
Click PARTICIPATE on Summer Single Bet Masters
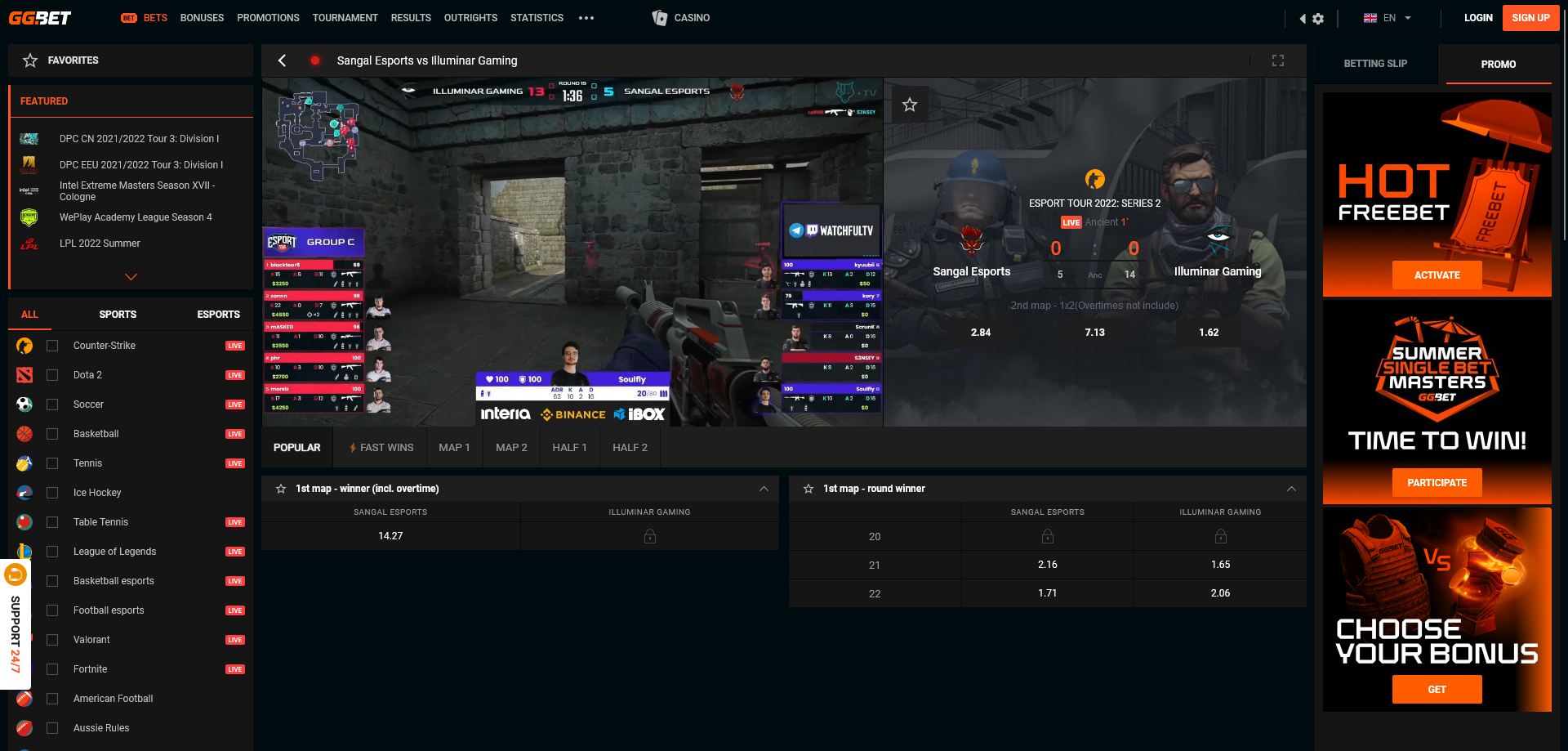click(1437, 483)
